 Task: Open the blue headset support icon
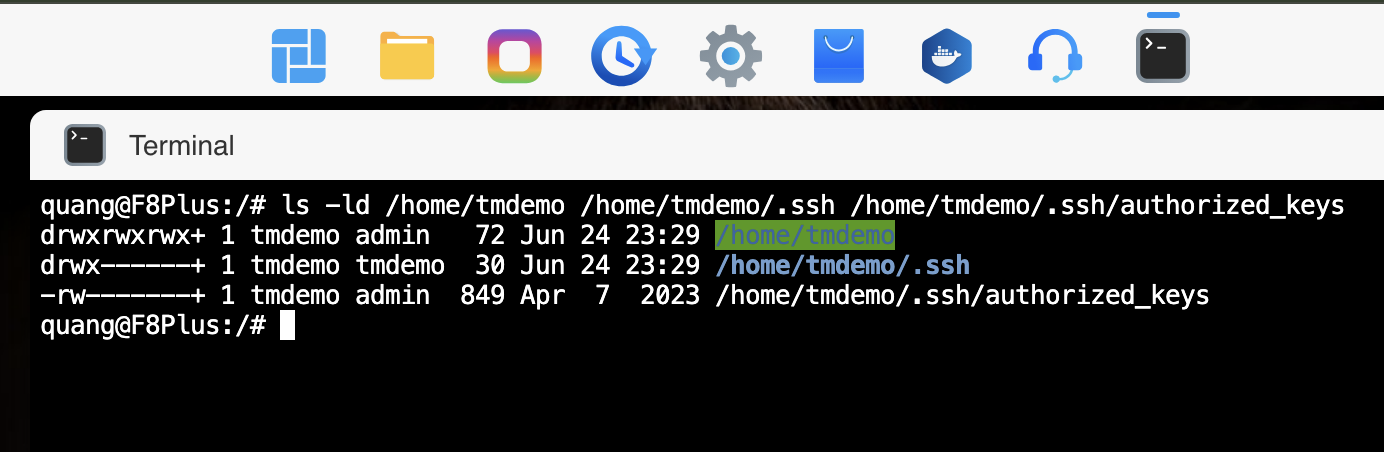click(1055, 56)
